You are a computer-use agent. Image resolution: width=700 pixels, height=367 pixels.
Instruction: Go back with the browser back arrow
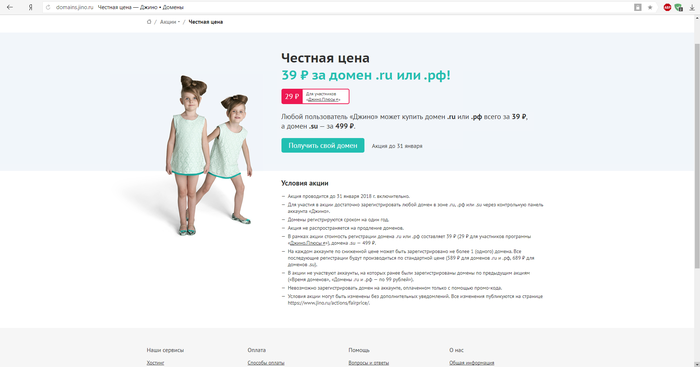(x=10, y=7)
